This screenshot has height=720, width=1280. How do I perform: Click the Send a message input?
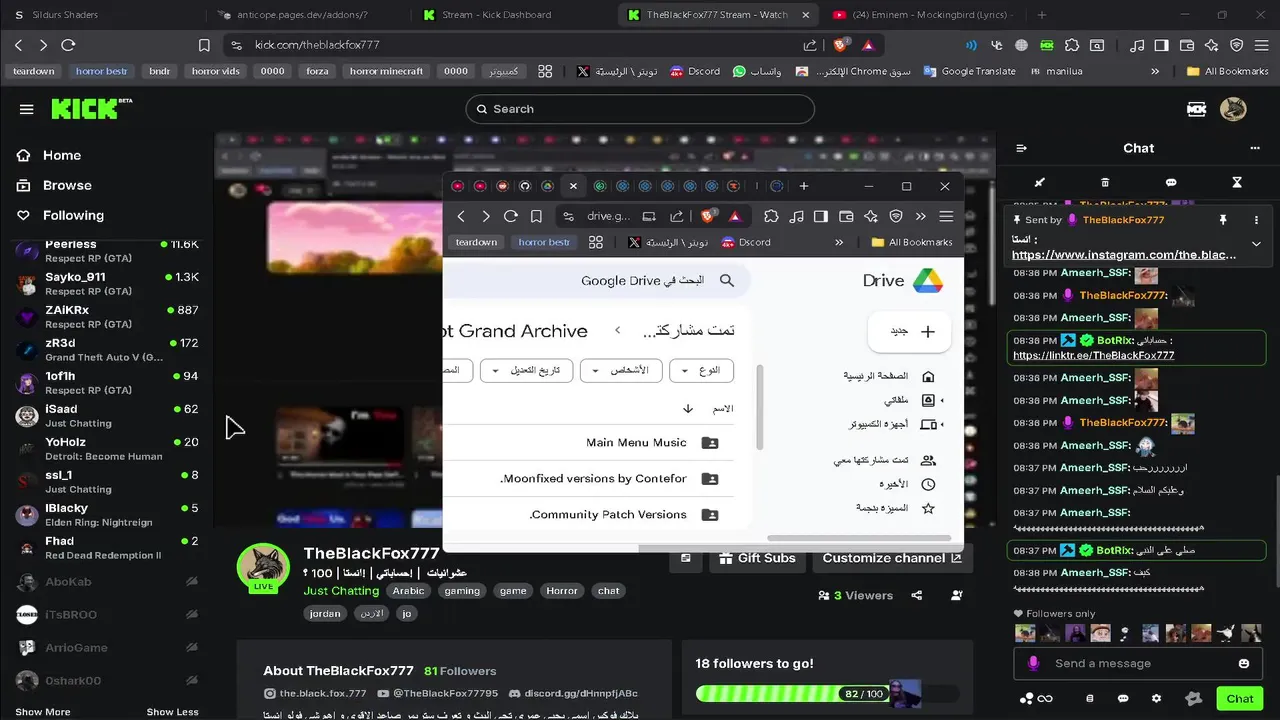pos(1137,663)
